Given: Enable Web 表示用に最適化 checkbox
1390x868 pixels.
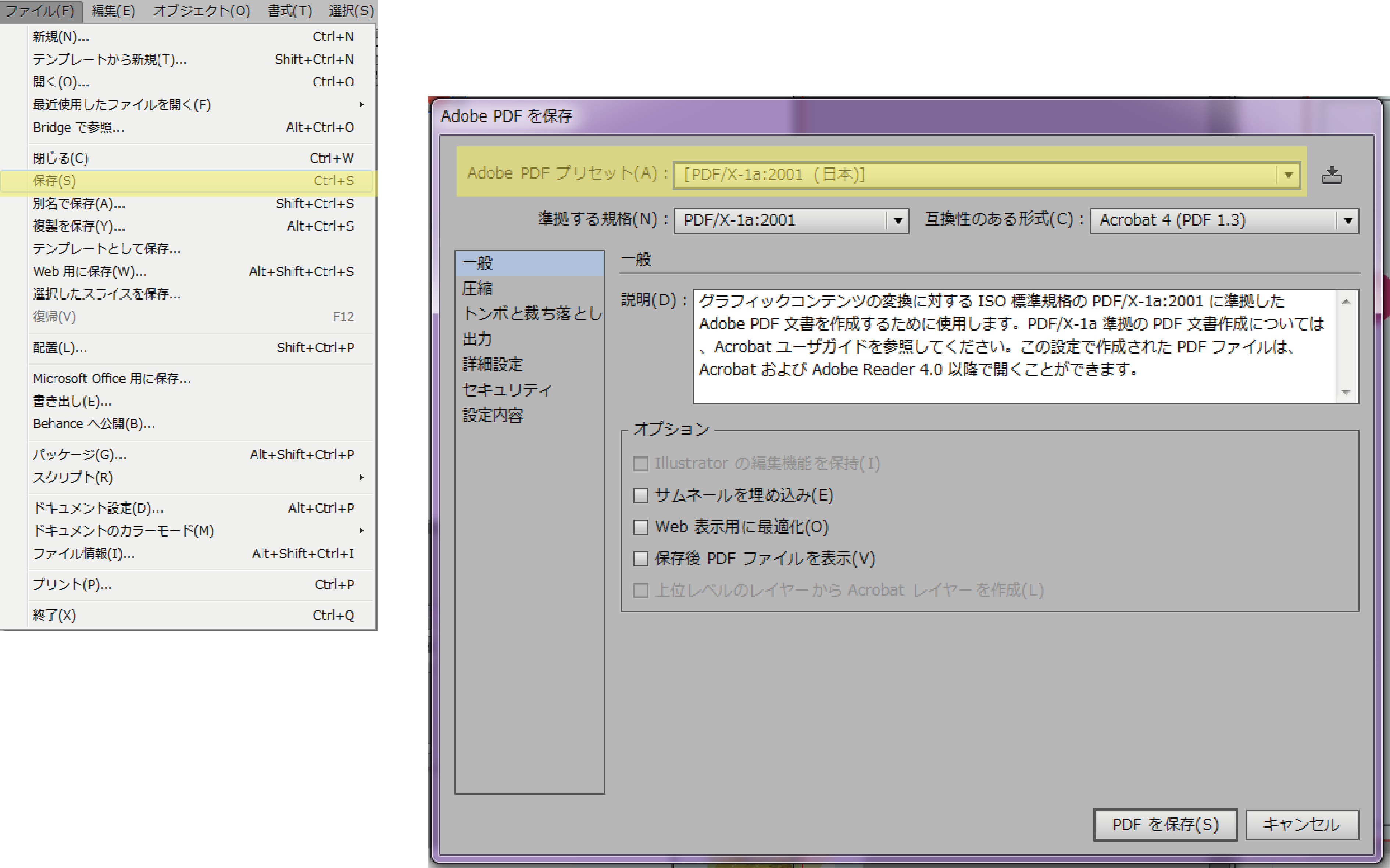Looking at the screenshot, I should [x=640, y=527].
